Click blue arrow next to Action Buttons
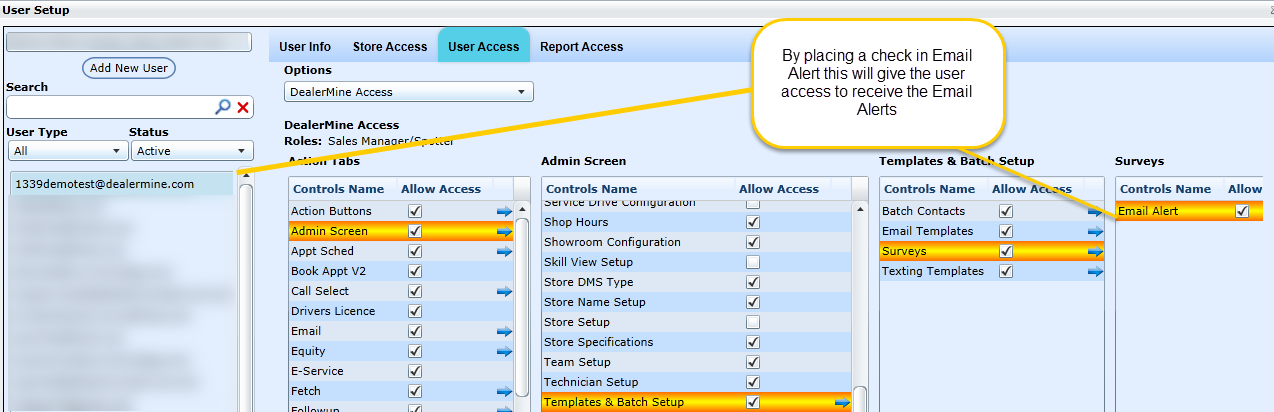Image resolution: width=1274 pixels, height=412 pixels. [x=504, y=211]
